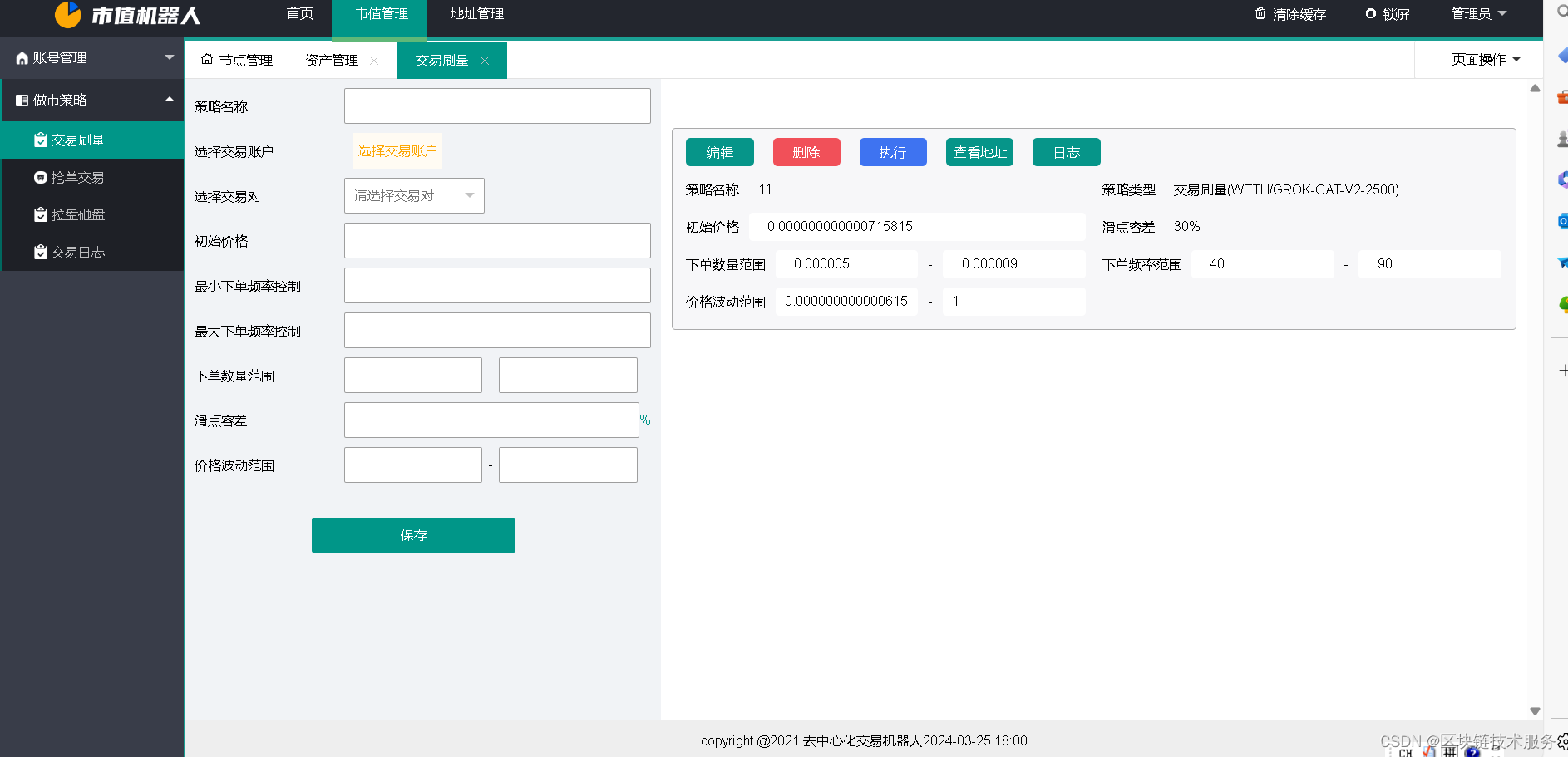Click the green 保存 button

413,535
